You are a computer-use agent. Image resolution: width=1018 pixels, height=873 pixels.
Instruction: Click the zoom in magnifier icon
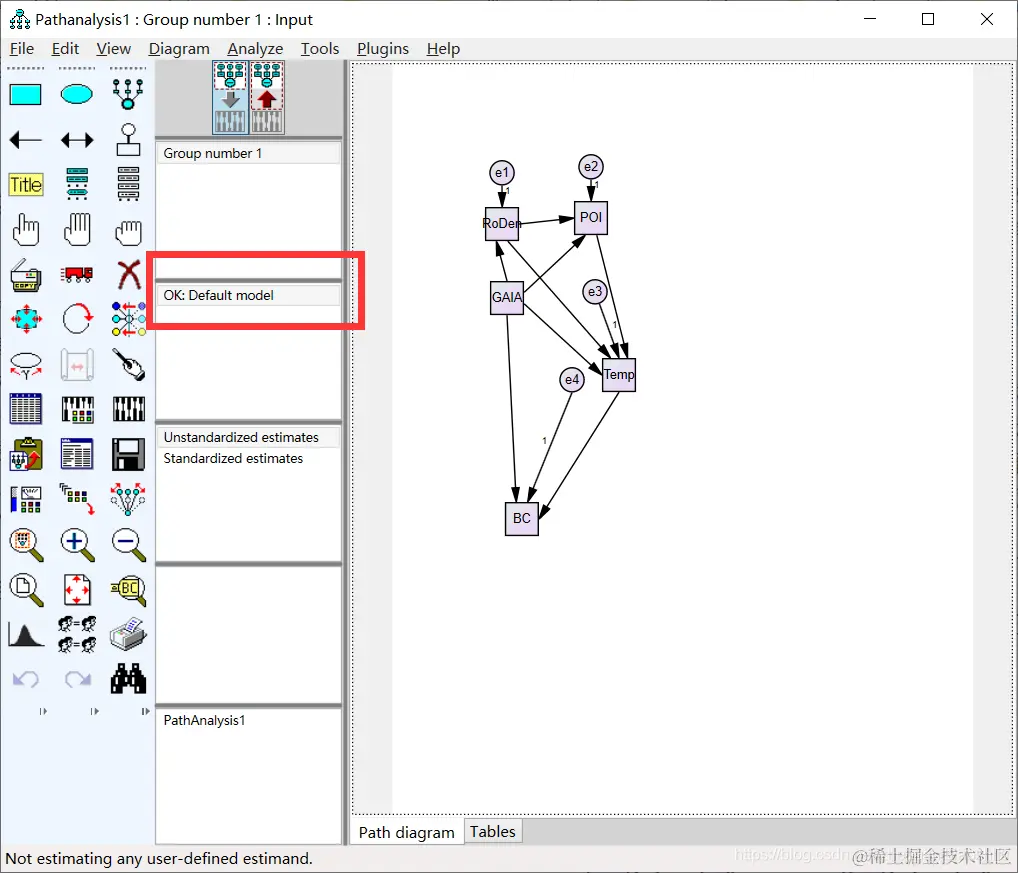(77, 545)
